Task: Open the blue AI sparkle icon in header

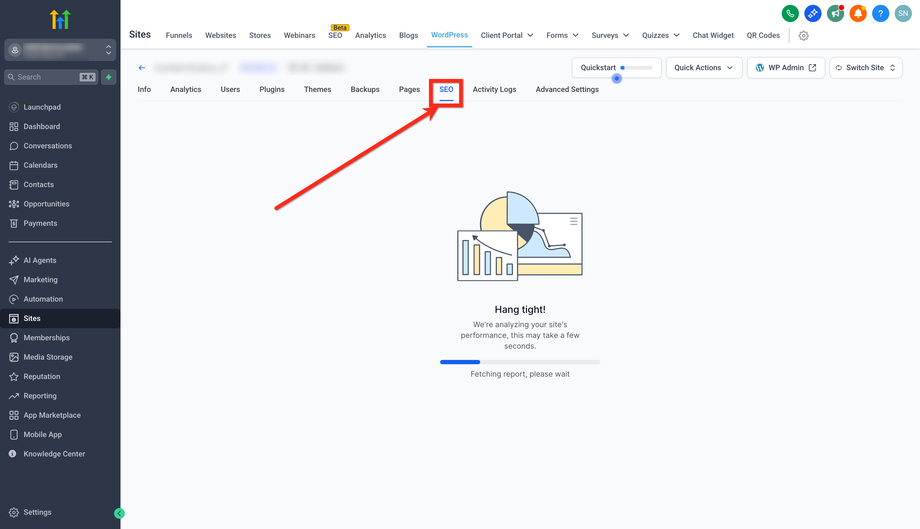Action: point(813,13)
